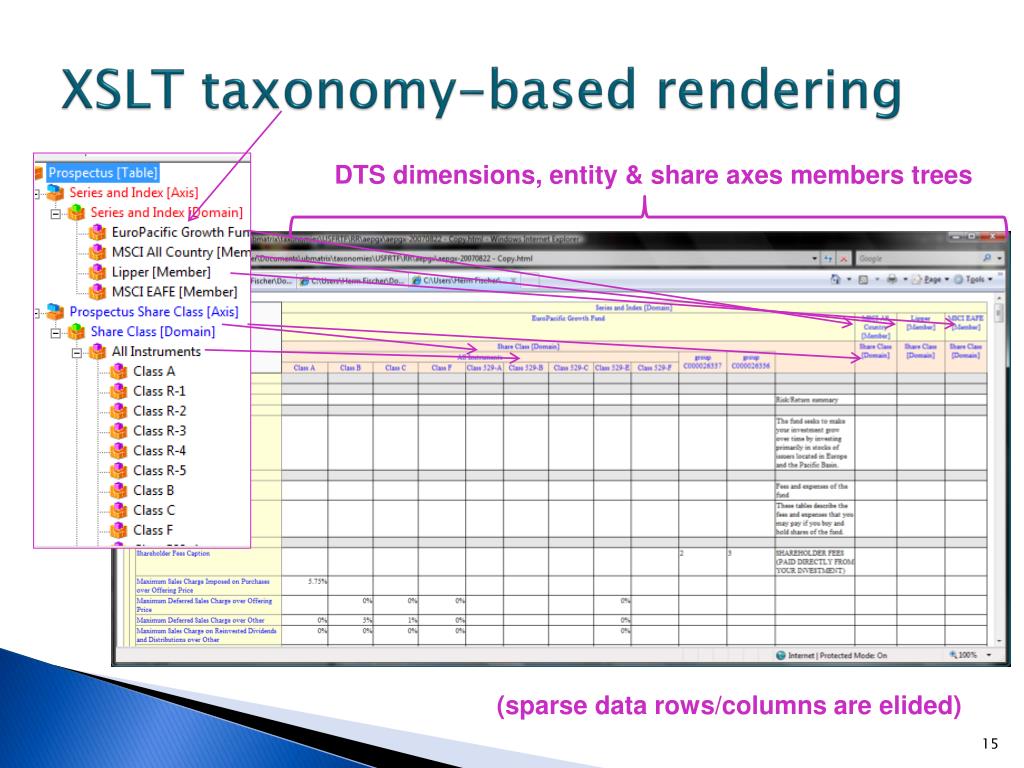Click the 100% zoom level indicator

click(963, 654)
